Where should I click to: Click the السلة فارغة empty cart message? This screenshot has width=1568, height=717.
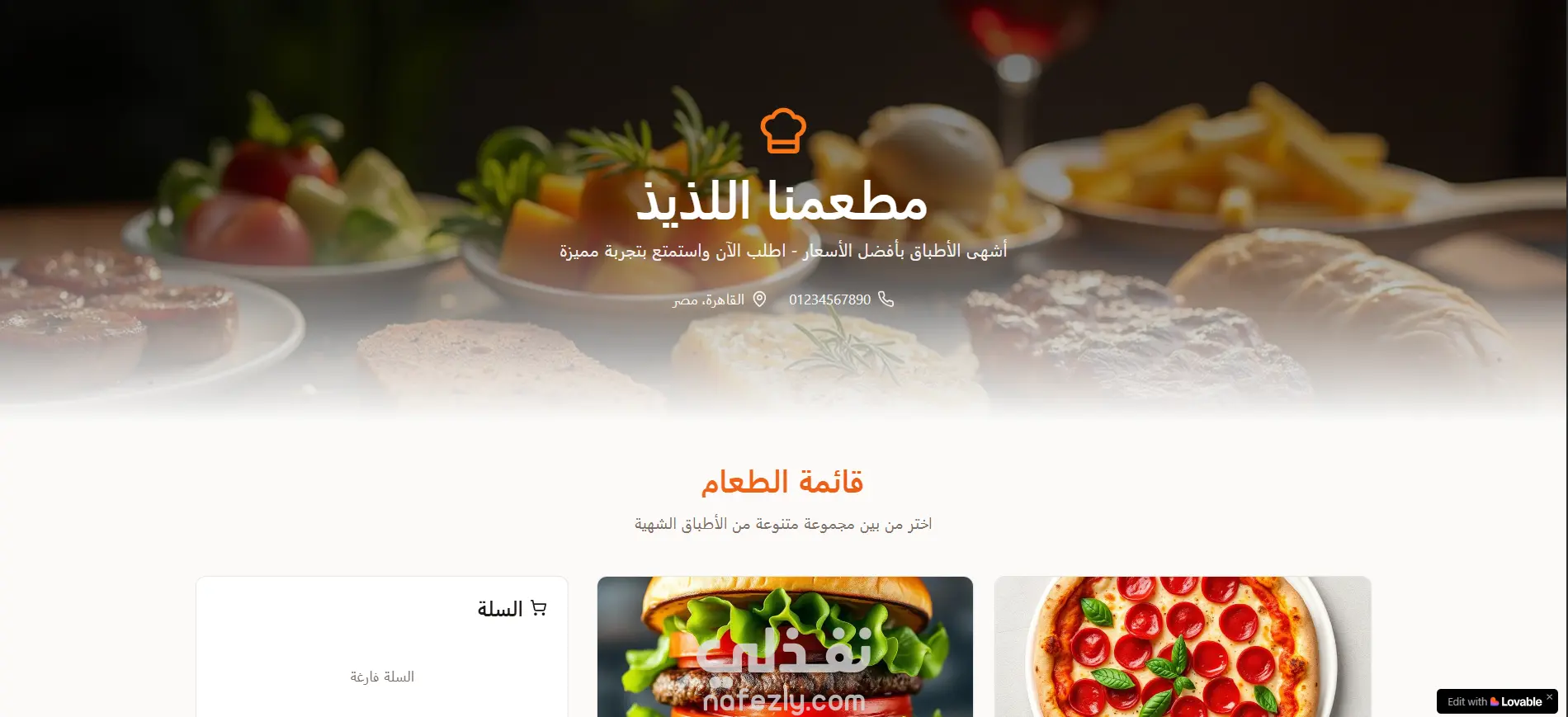(x=382, y=677)
